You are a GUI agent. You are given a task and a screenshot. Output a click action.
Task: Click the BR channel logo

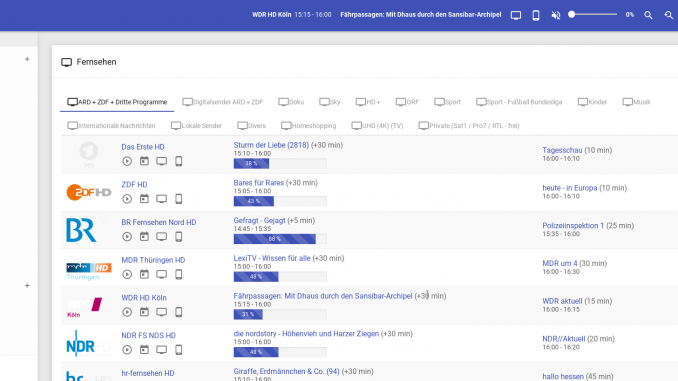pos(81,230)
